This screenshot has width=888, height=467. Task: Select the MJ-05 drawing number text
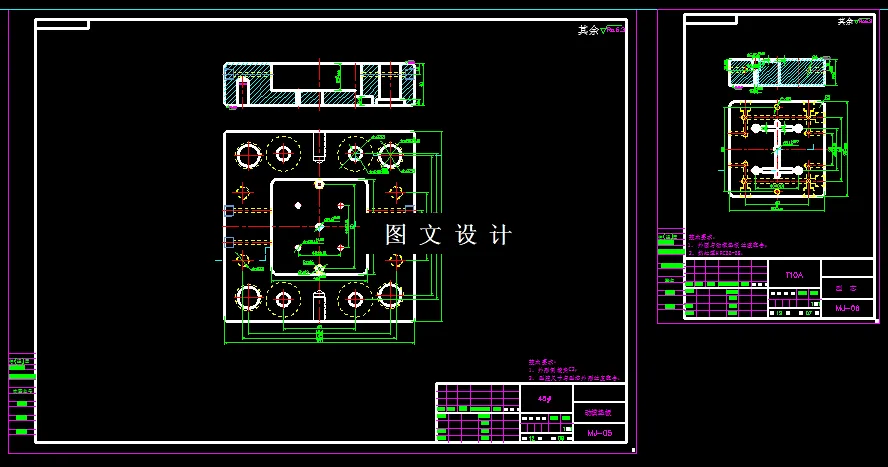point(599,433)
